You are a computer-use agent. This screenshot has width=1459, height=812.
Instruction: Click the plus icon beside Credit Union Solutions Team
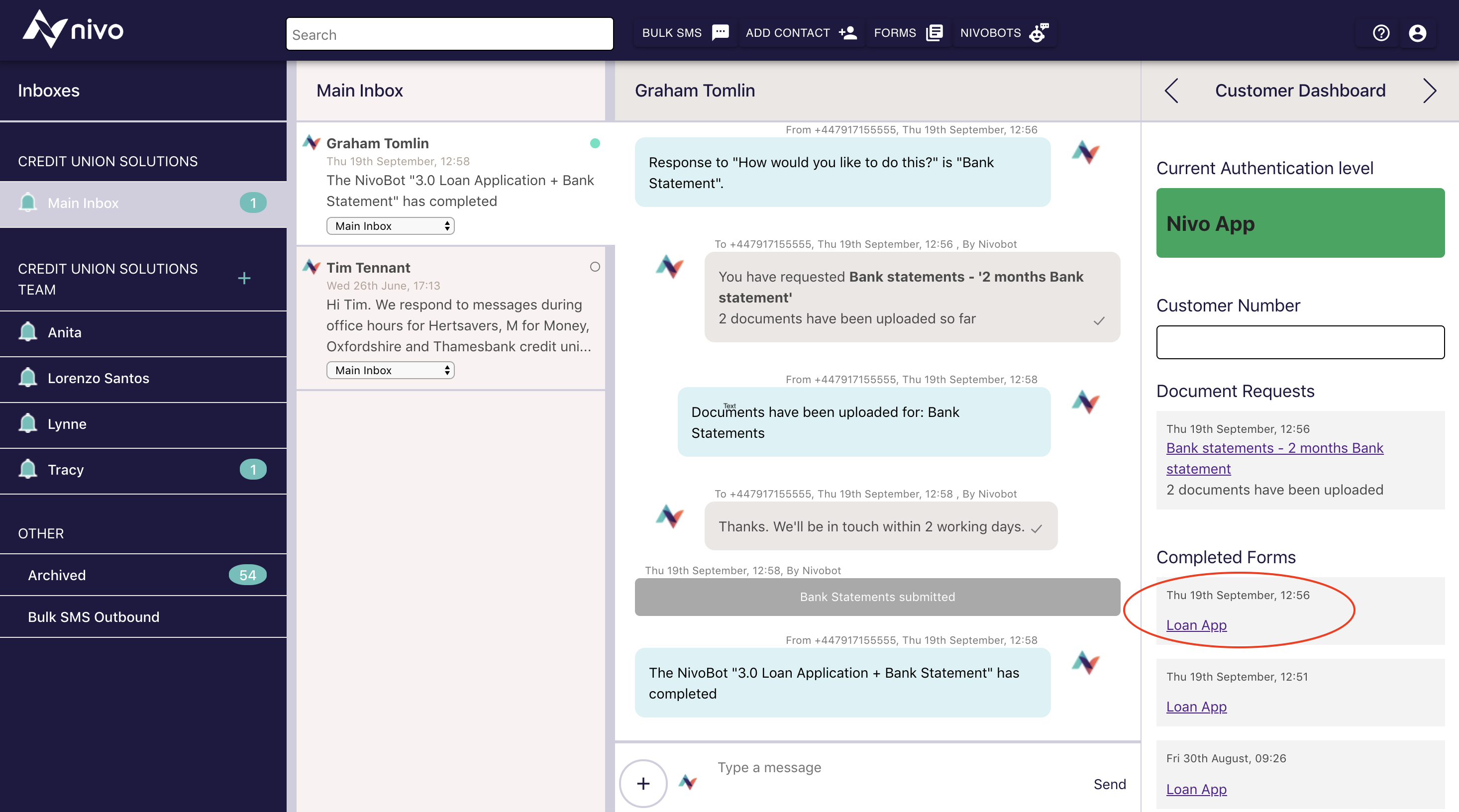(244, 278)
